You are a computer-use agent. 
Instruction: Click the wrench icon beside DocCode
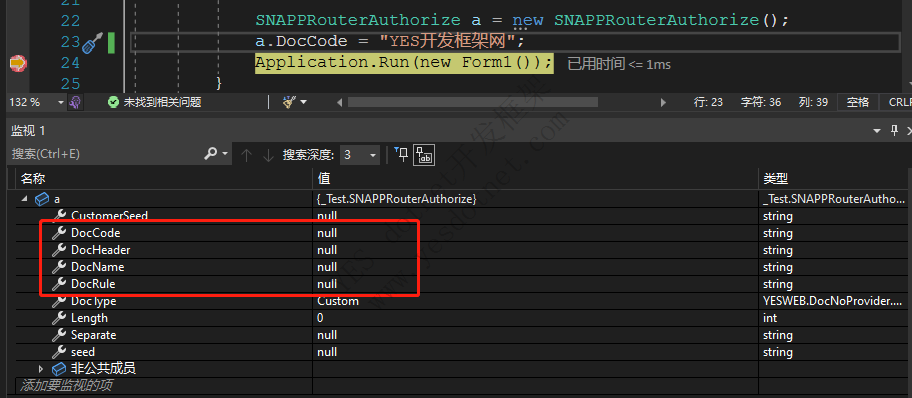[x=59, y=233]
